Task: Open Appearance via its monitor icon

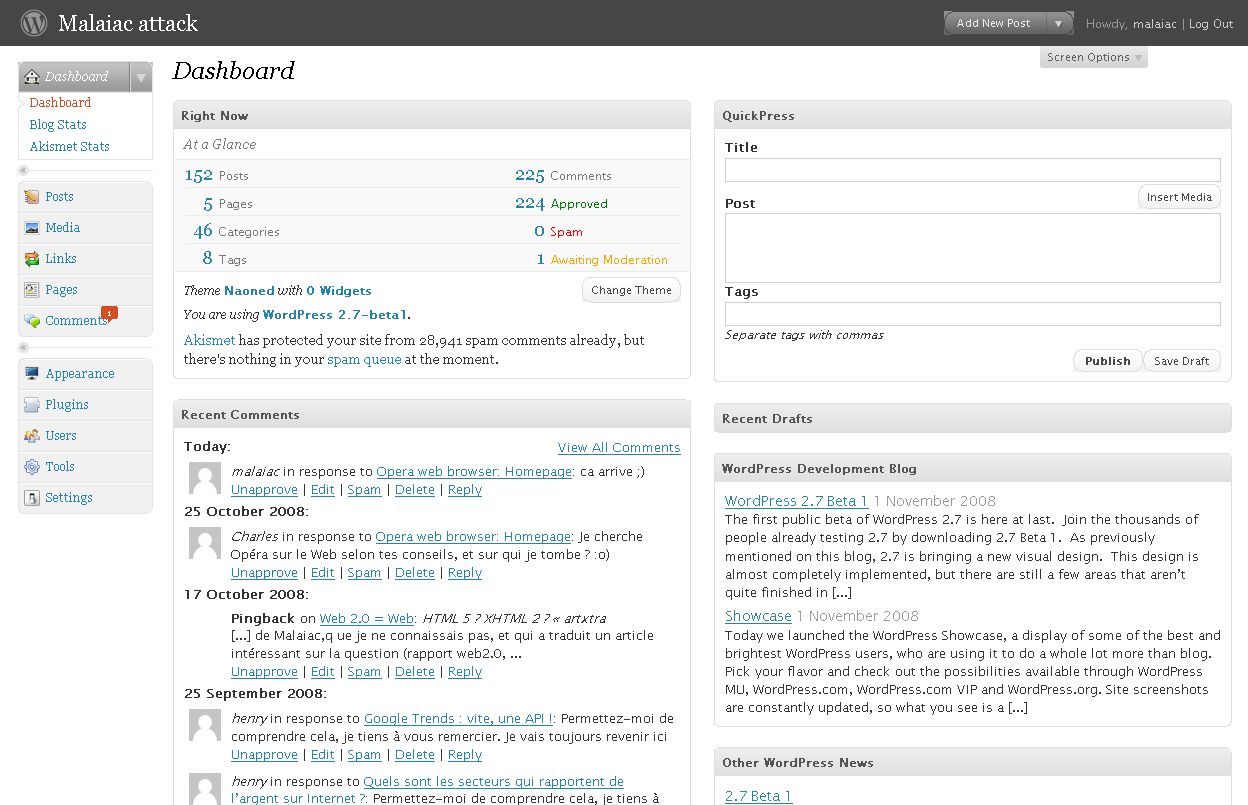Action: pos(32,374)
